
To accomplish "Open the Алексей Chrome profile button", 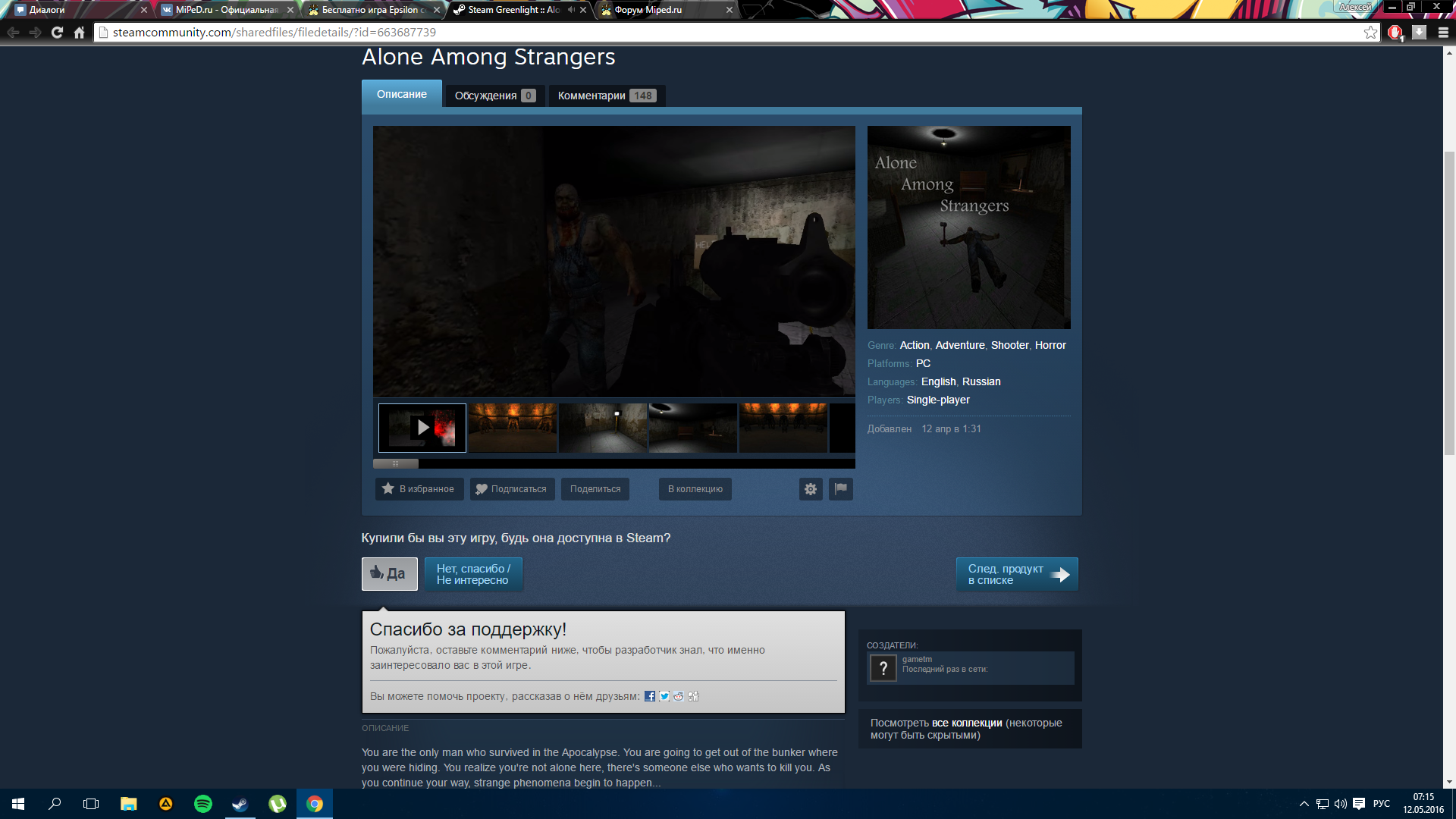I will [x=1355, y=7].
